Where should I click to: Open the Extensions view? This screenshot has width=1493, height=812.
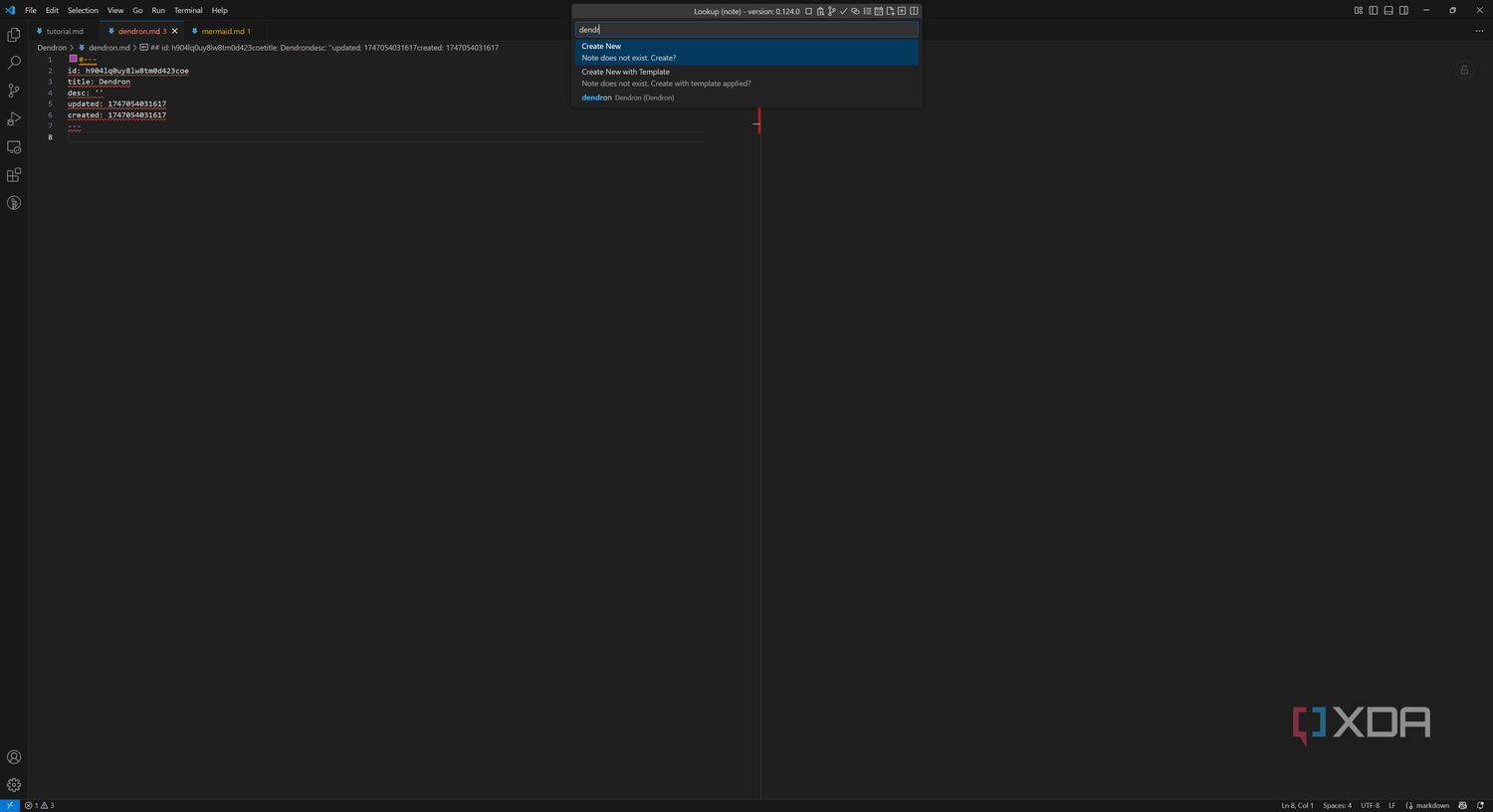14,175
